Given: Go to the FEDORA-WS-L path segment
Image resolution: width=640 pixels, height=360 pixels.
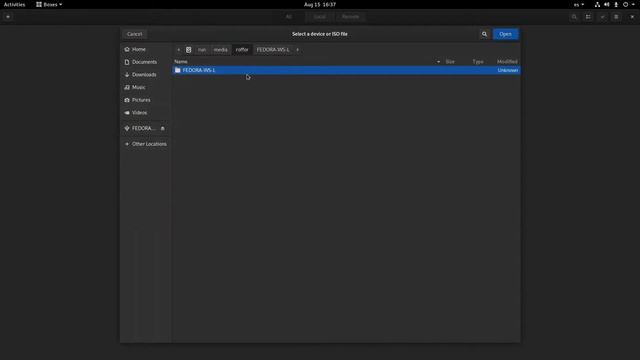Looking at the screenshot, I should click(x=273, y=50).
